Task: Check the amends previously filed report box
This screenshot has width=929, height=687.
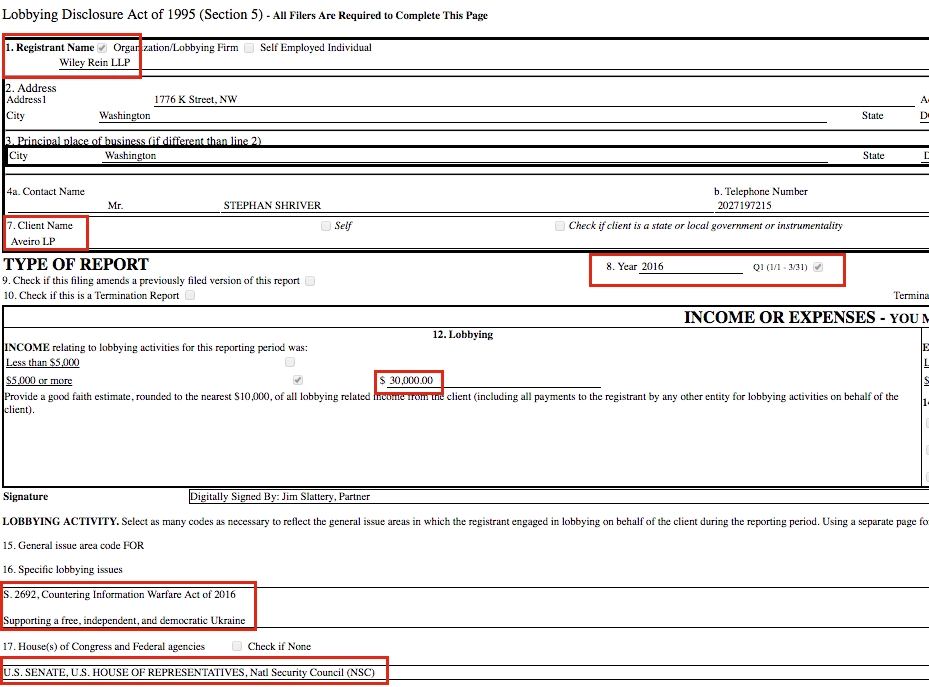Action: (x=310, y=281)
